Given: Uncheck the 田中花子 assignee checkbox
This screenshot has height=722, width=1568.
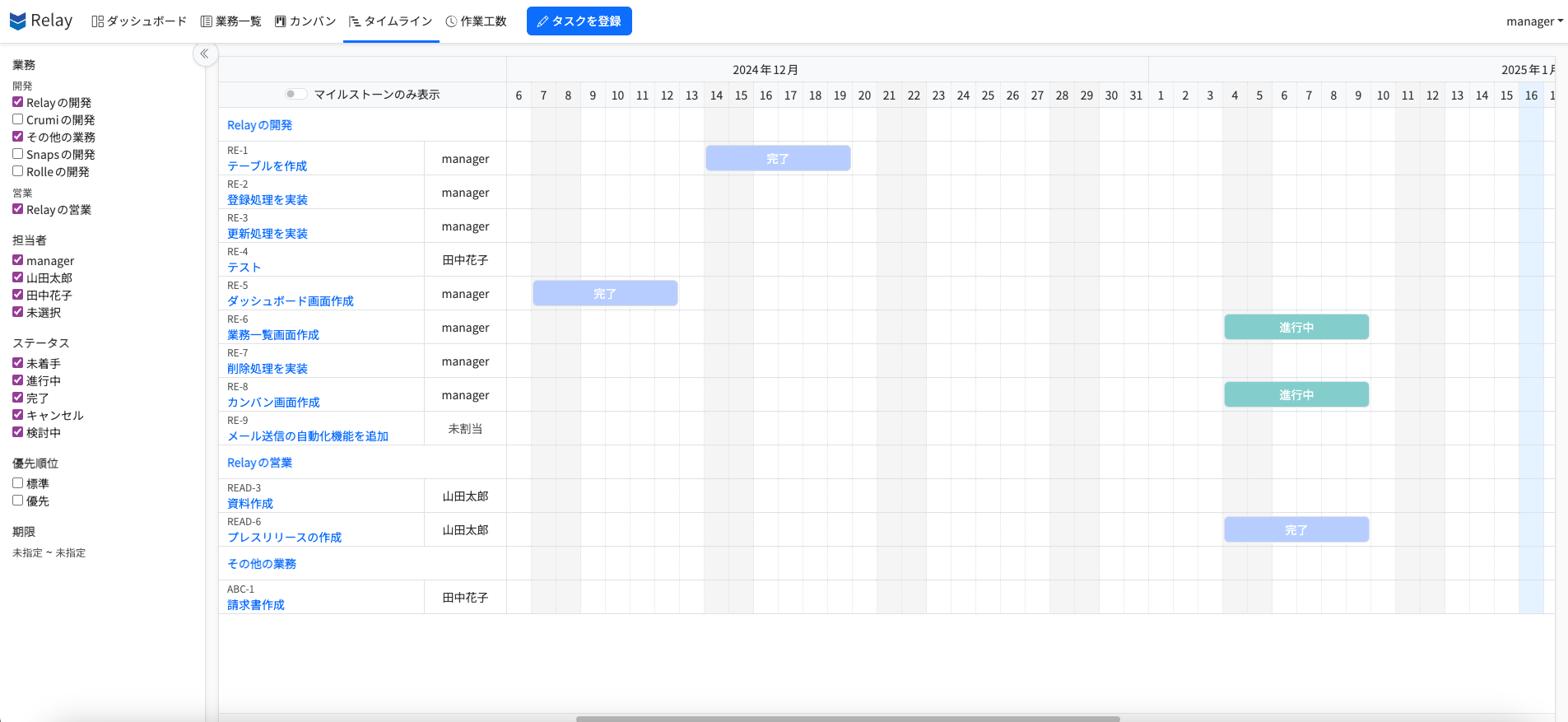Looking at the screenshot, I should tap(17, 295).
